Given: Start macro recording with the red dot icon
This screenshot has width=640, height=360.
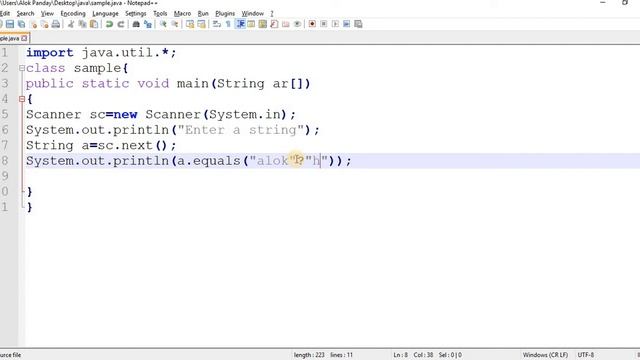Looking at the screenshot, I should click(312, 24).
